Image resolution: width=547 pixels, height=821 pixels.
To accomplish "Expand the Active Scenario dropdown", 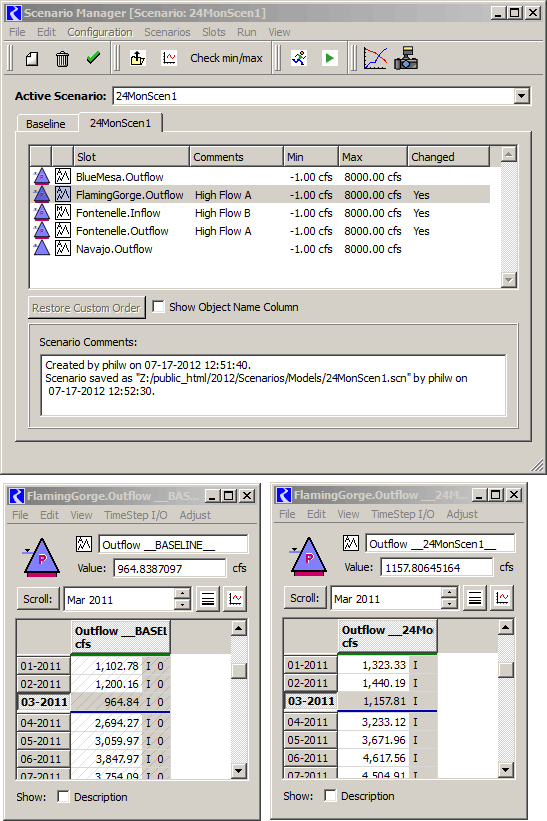I will point(521,96).
